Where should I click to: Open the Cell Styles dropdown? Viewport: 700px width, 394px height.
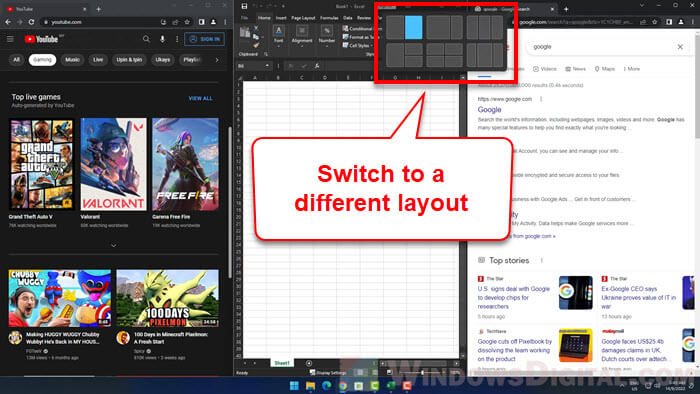[x=357, y=46]
